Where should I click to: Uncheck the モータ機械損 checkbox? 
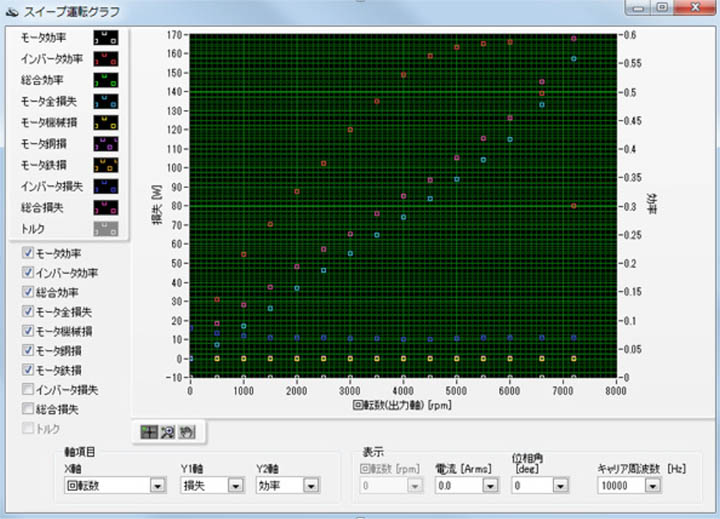pos(28,331)
